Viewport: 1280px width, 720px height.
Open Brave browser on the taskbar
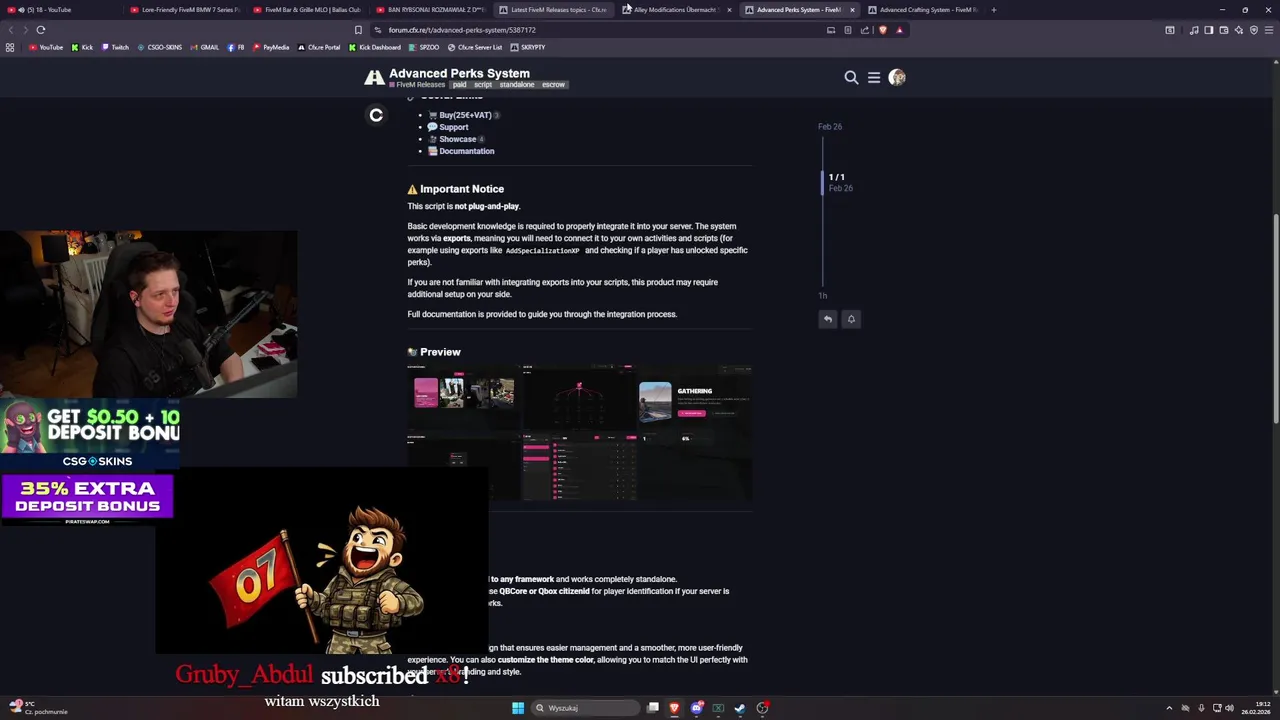pos(675,708)
